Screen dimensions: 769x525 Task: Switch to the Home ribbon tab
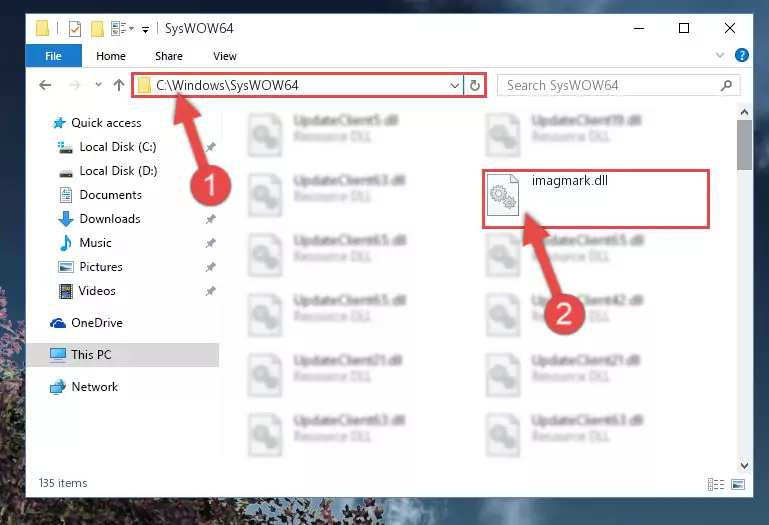tap(111, 56)
